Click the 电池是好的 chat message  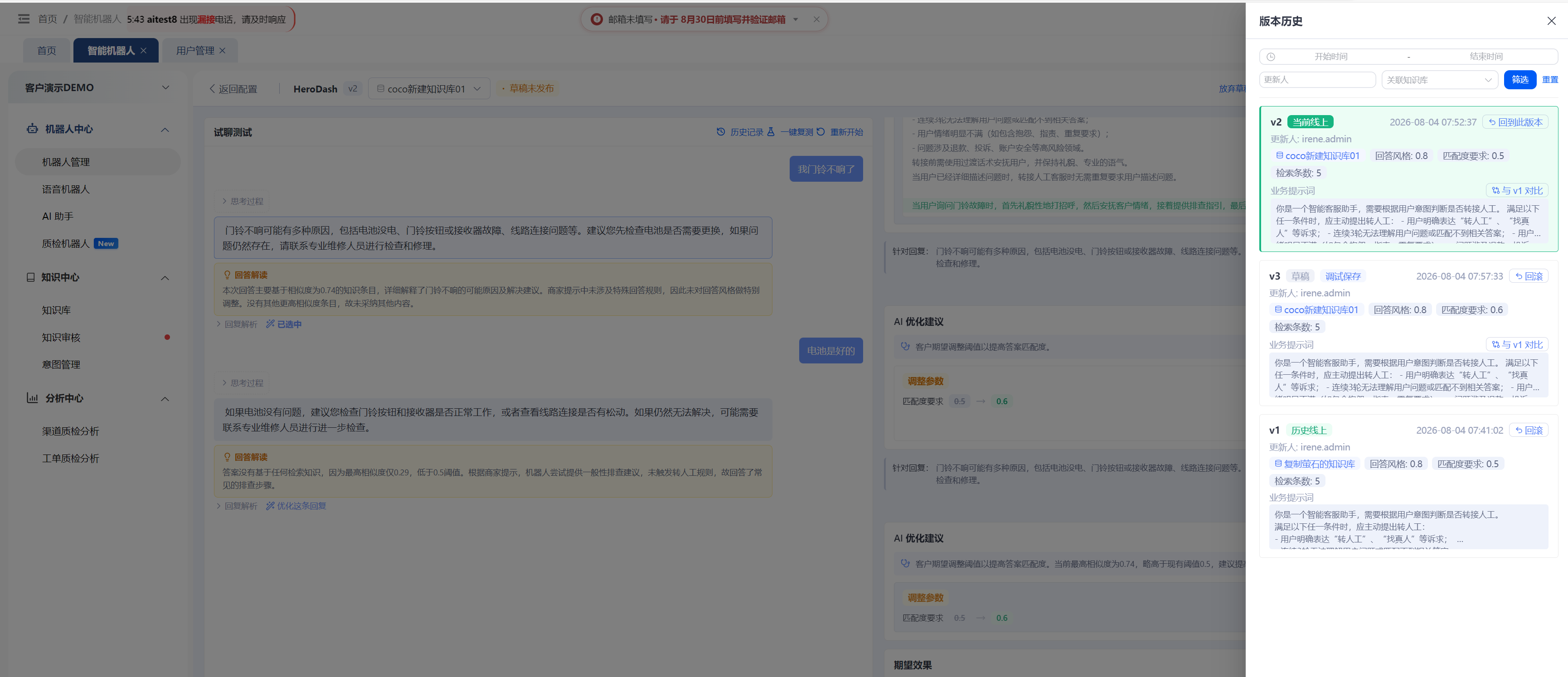831,351
